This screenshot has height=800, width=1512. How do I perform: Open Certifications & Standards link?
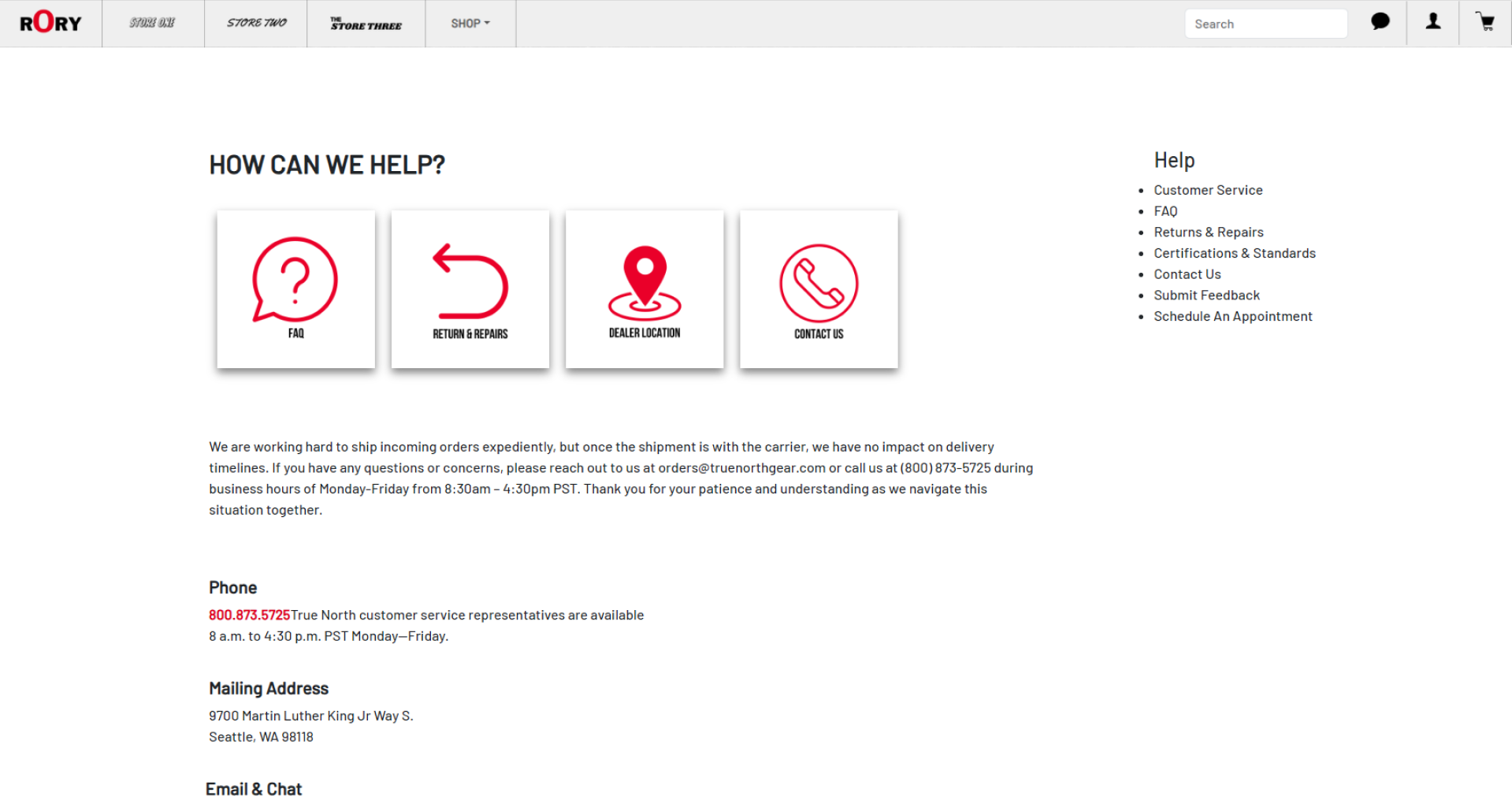pos(1234,253)
